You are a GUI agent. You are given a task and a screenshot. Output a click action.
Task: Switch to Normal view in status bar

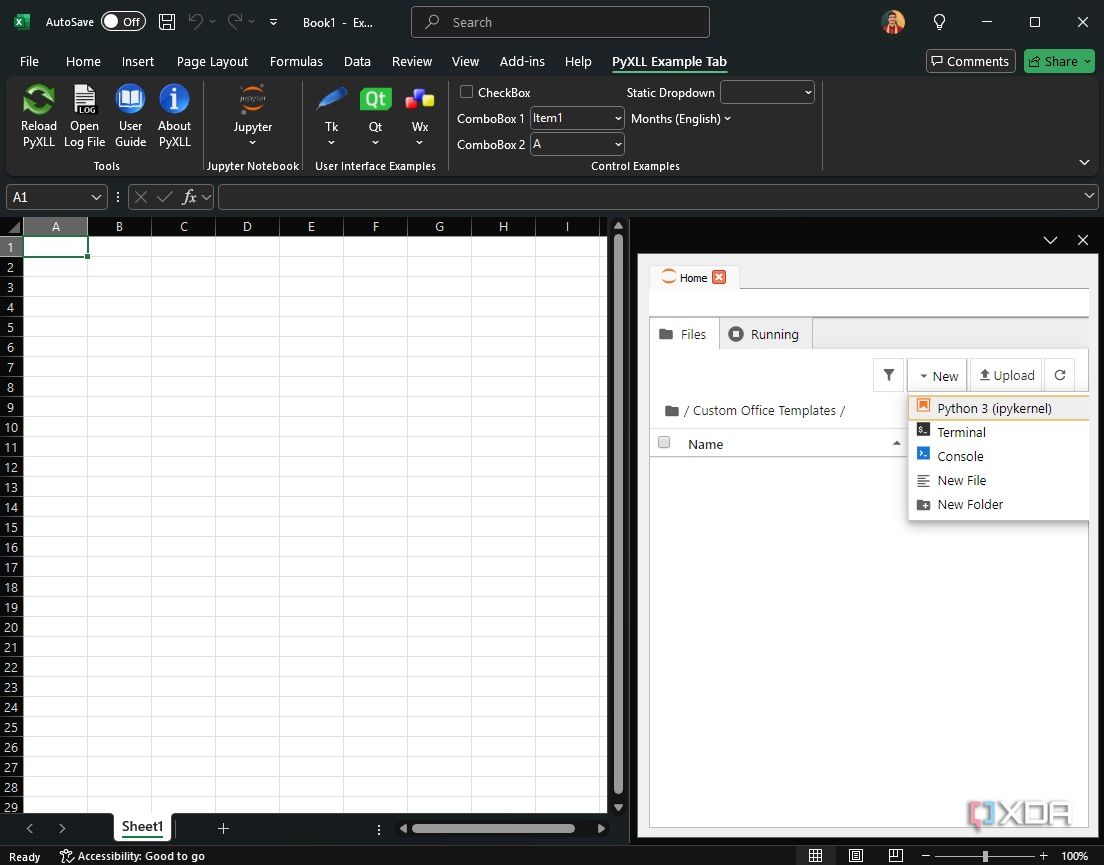point(815,855)
